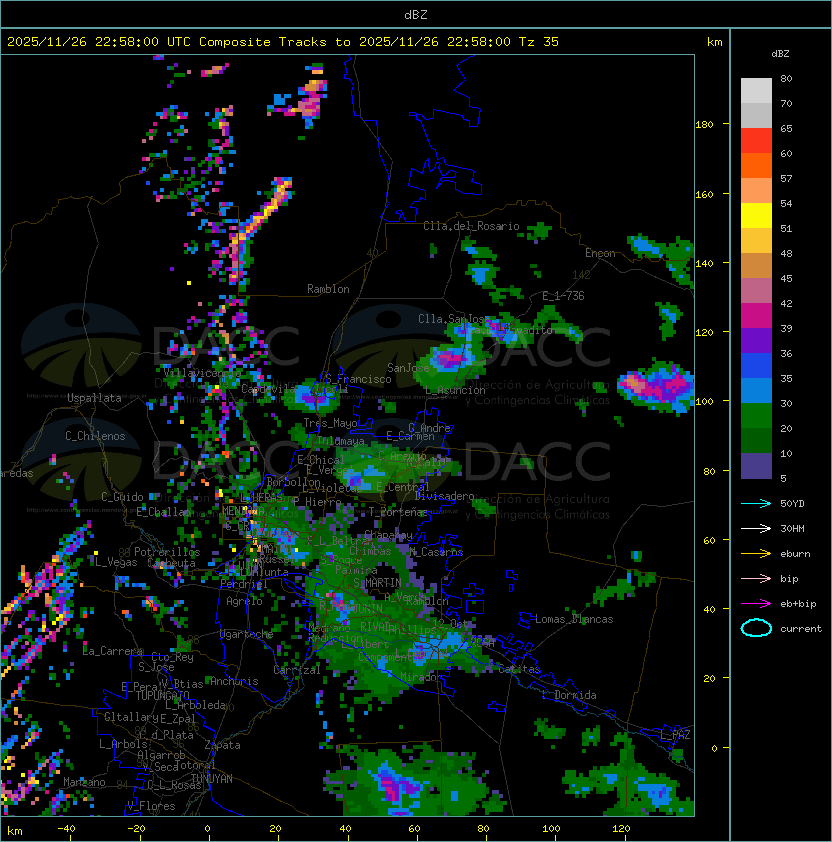Click the cyan ellipse current-storm legend icon
Image resolution: width=832 pixels, height=842 pixels.
(x=756, y=628)
